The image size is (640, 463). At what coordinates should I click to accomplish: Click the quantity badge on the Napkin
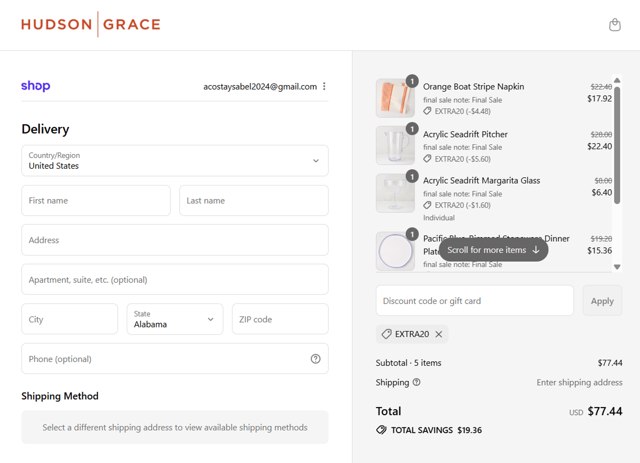pyautogui.click(x=412, y=81)
